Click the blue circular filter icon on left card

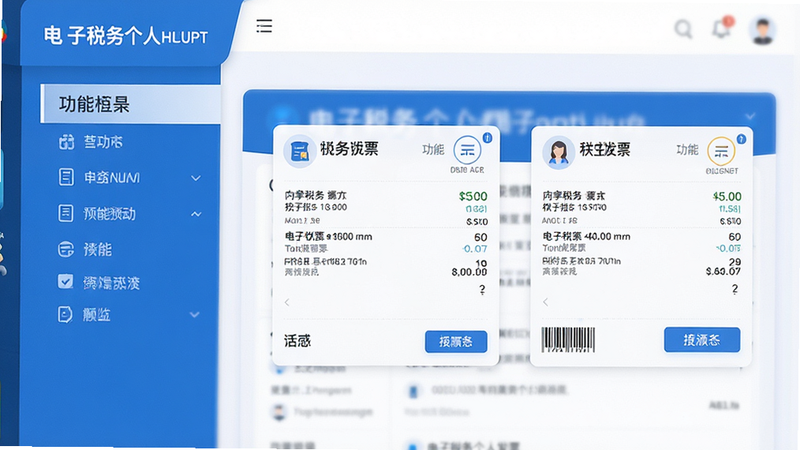(467, 149)
